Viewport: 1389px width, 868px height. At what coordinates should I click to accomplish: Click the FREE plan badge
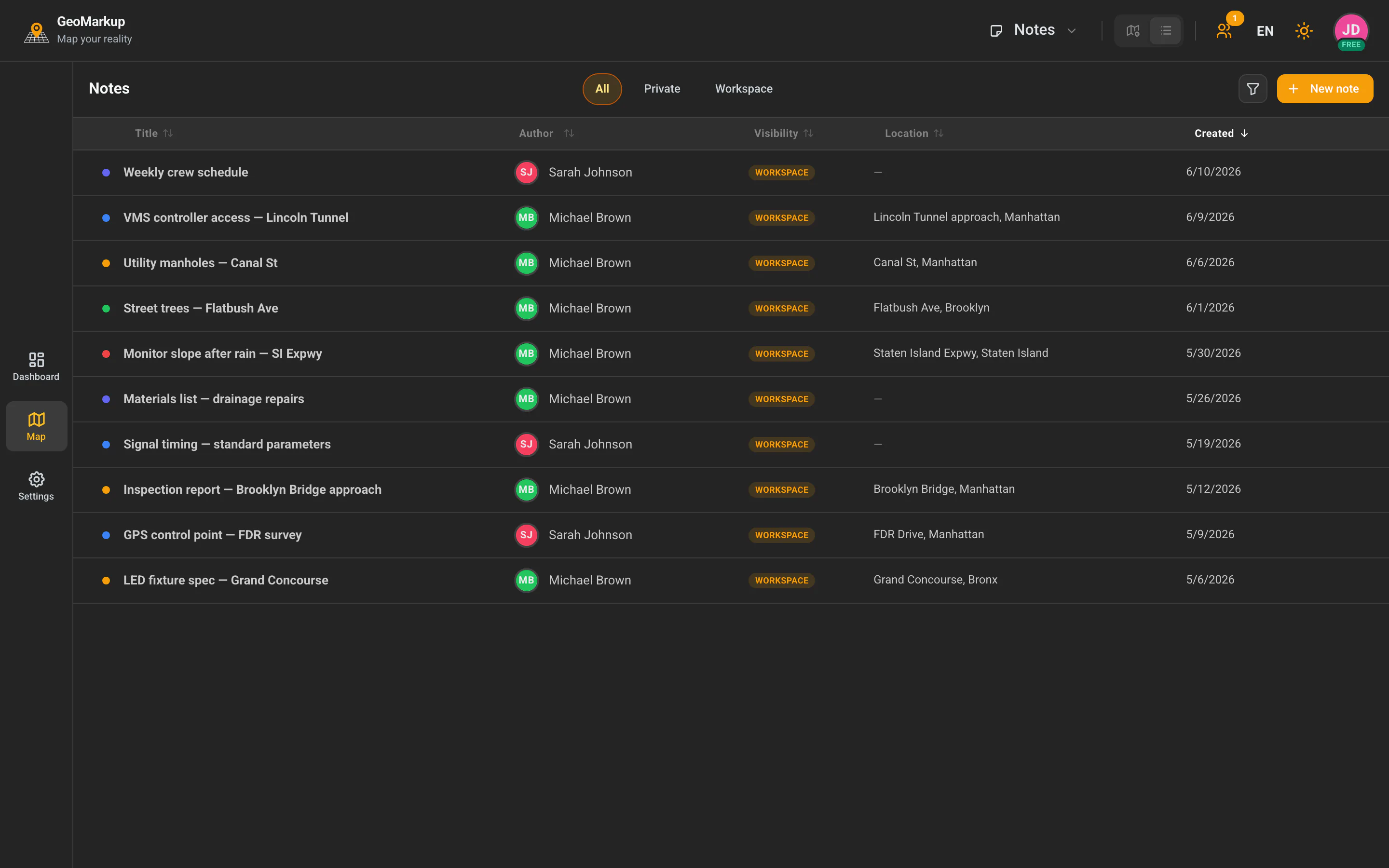click(x=1350, y=45)
